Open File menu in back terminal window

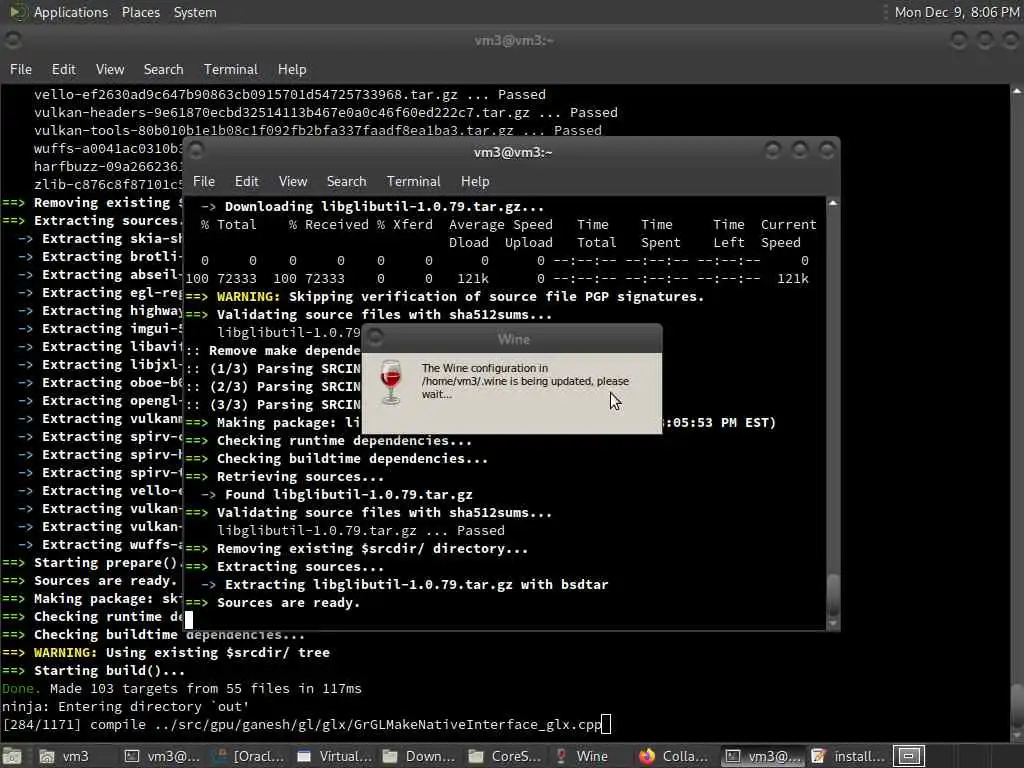(20, 69)
